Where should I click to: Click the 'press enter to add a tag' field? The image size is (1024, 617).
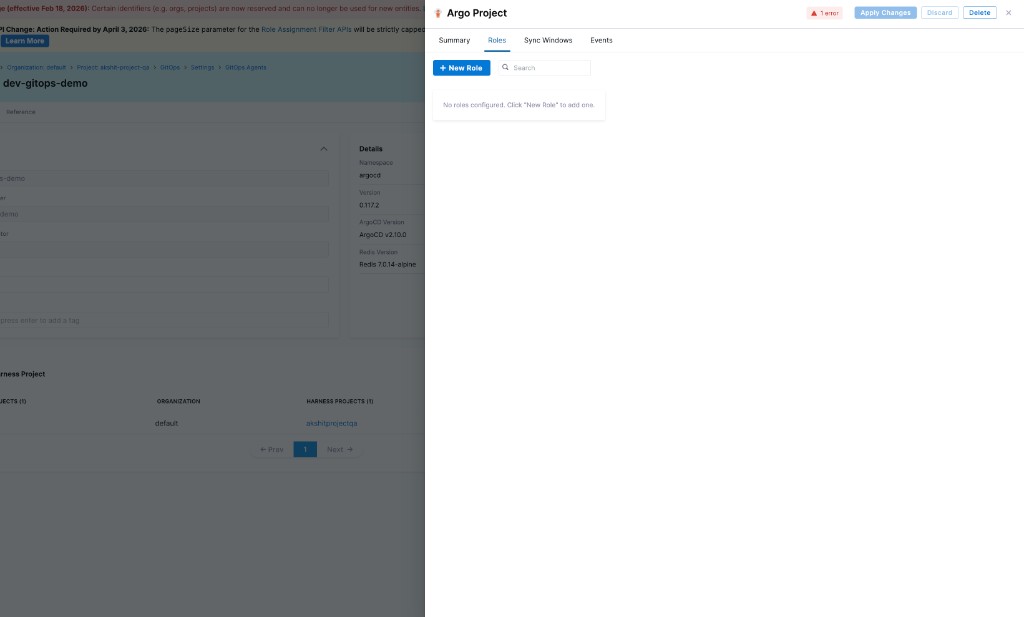(164, 321)
